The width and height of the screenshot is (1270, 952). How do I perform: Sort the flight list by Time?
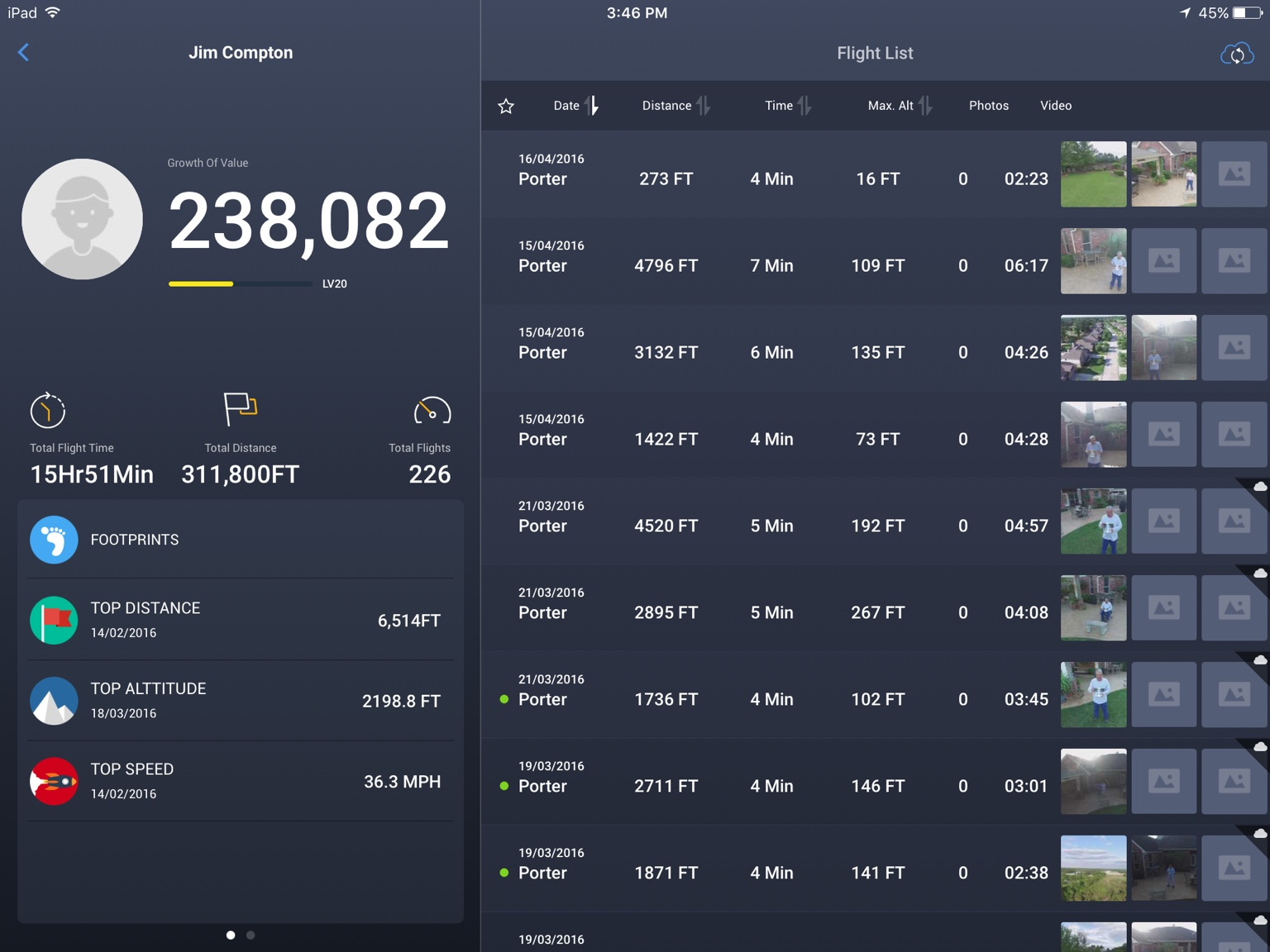click(787, 106)
